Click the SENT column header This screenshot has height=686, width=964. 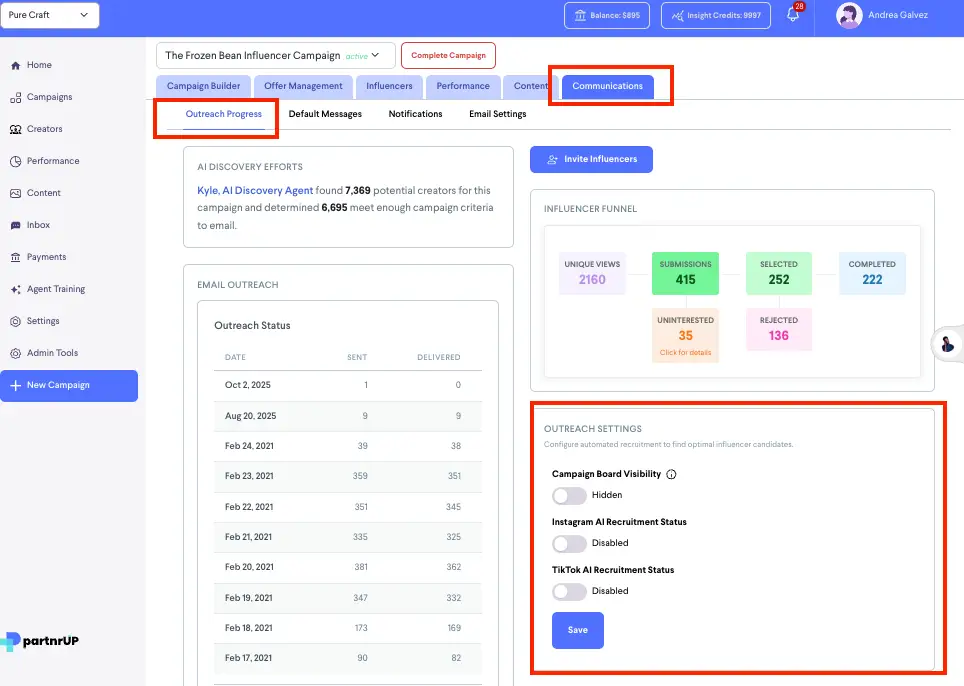357,357
